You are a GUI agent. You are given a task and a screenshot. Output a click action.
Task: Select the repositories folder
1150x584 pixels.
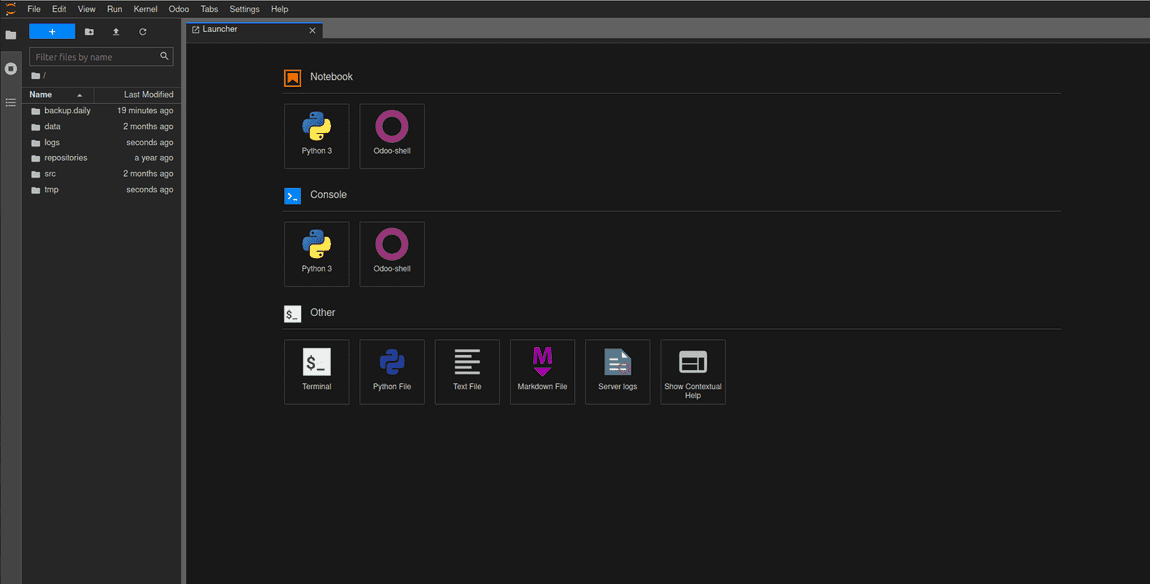coord(101,158)
